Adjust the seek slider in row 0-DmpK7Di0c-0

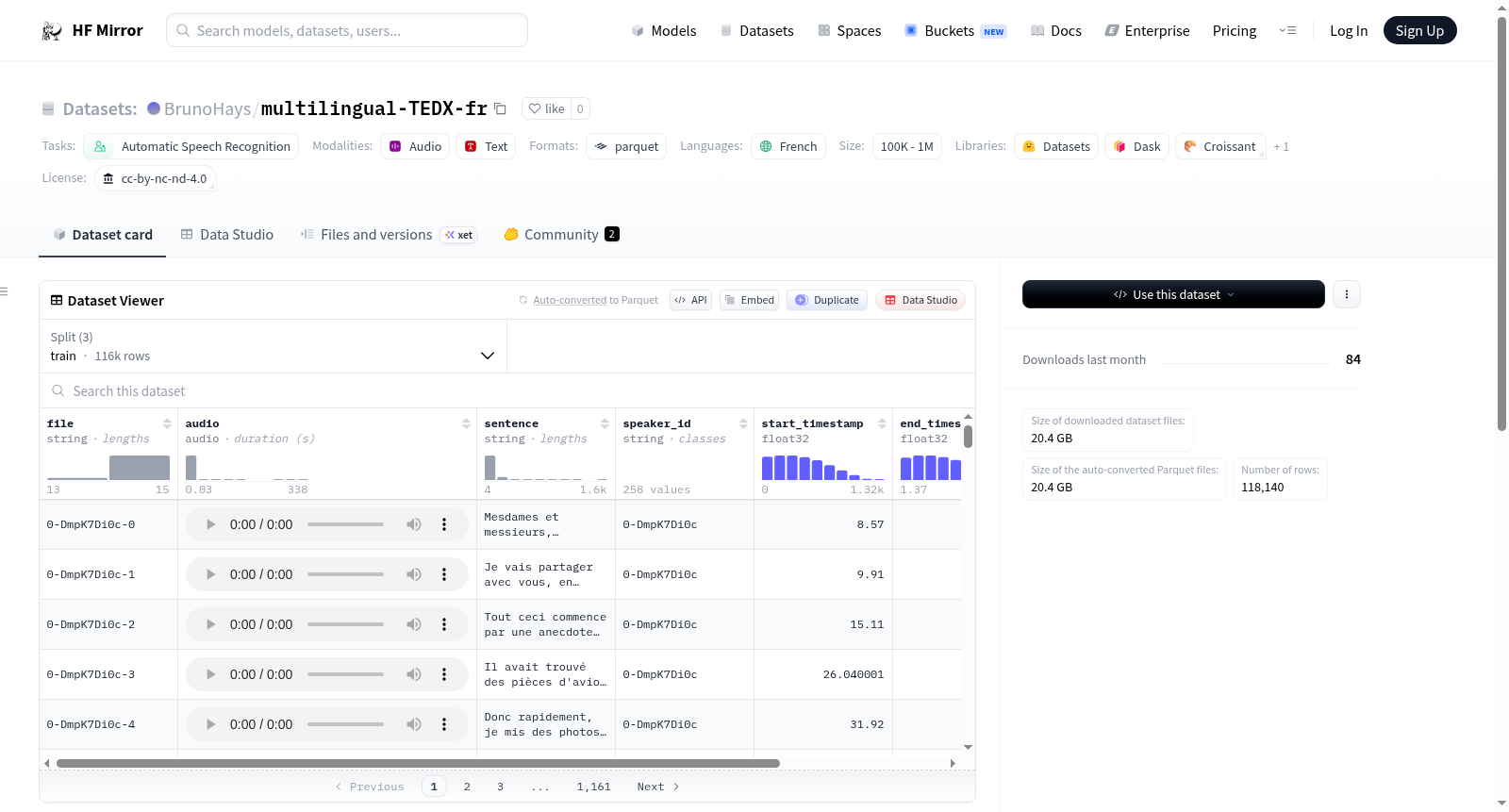[345, 524]
